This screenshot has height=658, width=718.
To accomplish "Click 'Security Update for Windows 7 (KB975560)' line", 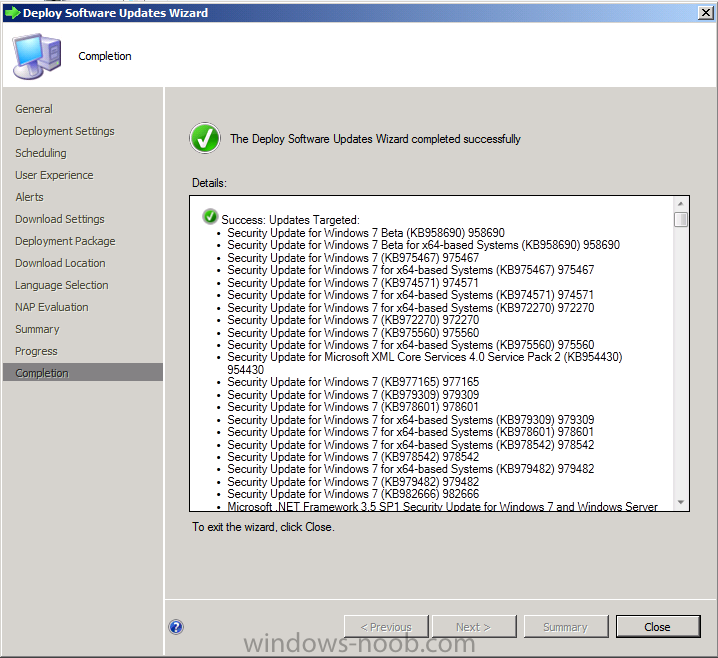I will 353,332.
